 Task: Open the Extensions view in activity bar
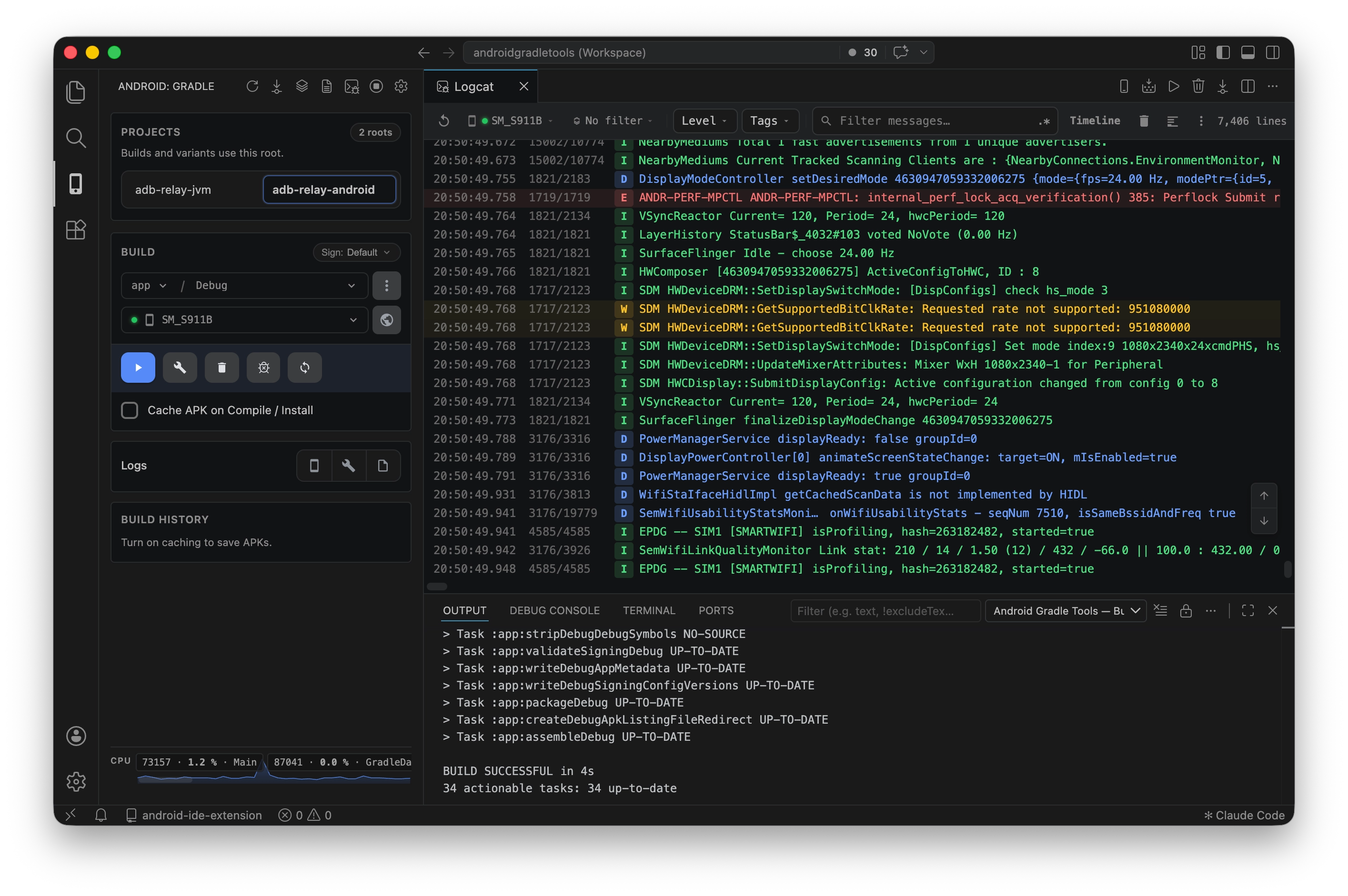pyautogui.click(x=75, y=230)
